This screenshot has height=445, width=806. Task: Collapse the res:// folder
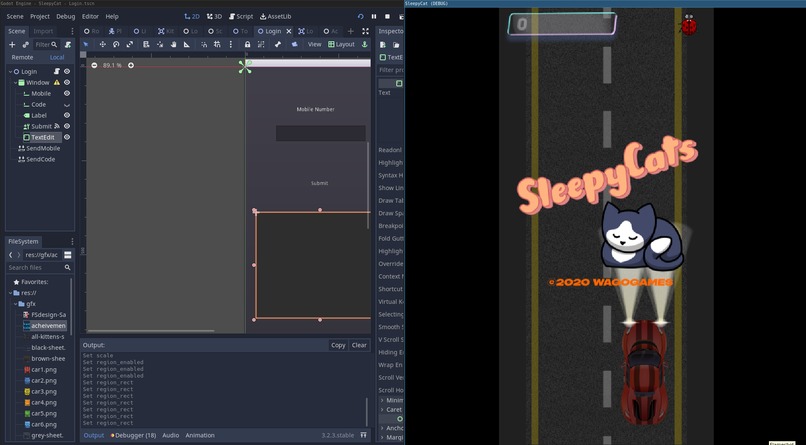click(x=10, y=293)
